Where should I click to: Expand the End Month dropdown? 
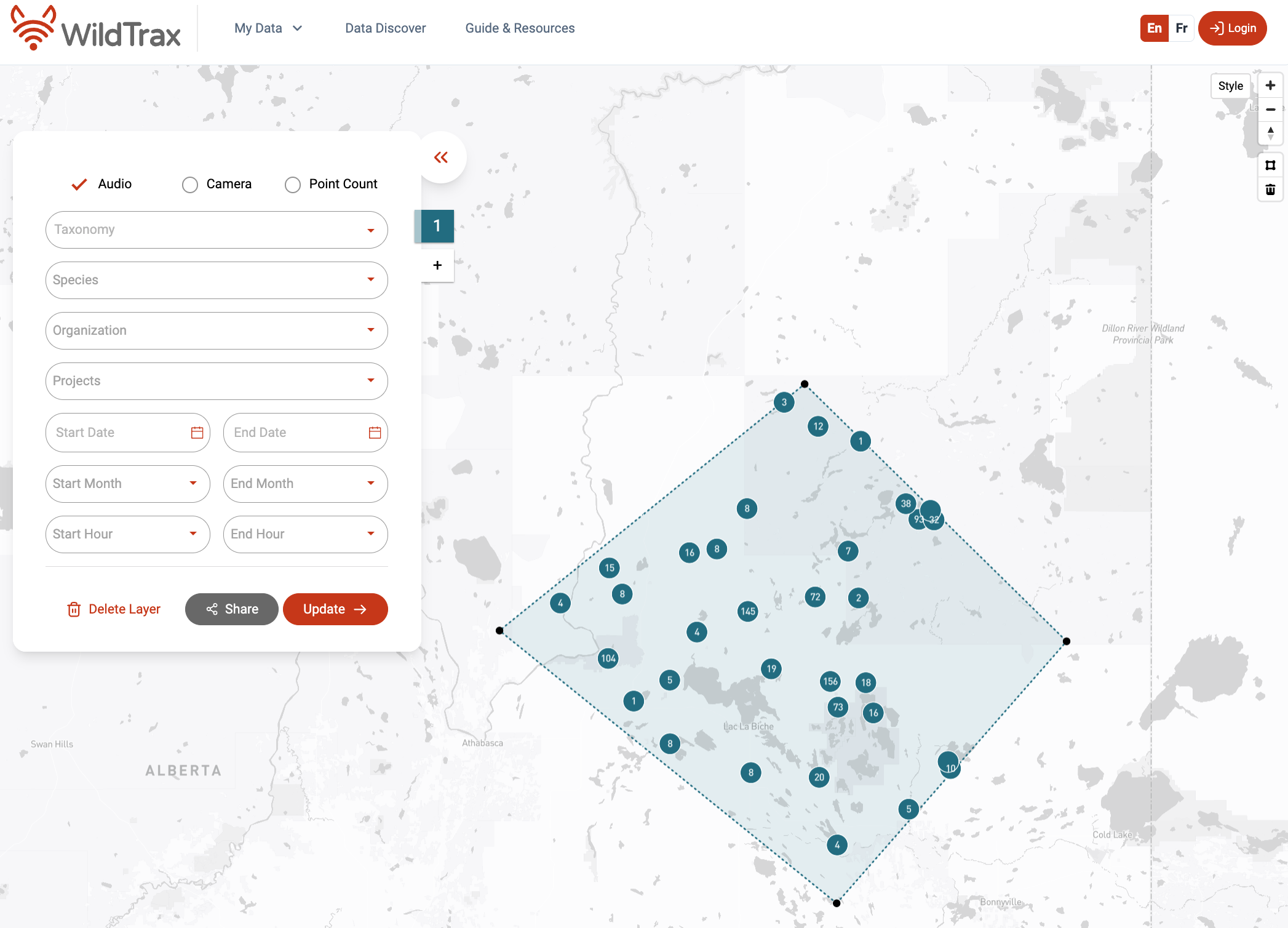pyautogui.click(x=305, y=484)
